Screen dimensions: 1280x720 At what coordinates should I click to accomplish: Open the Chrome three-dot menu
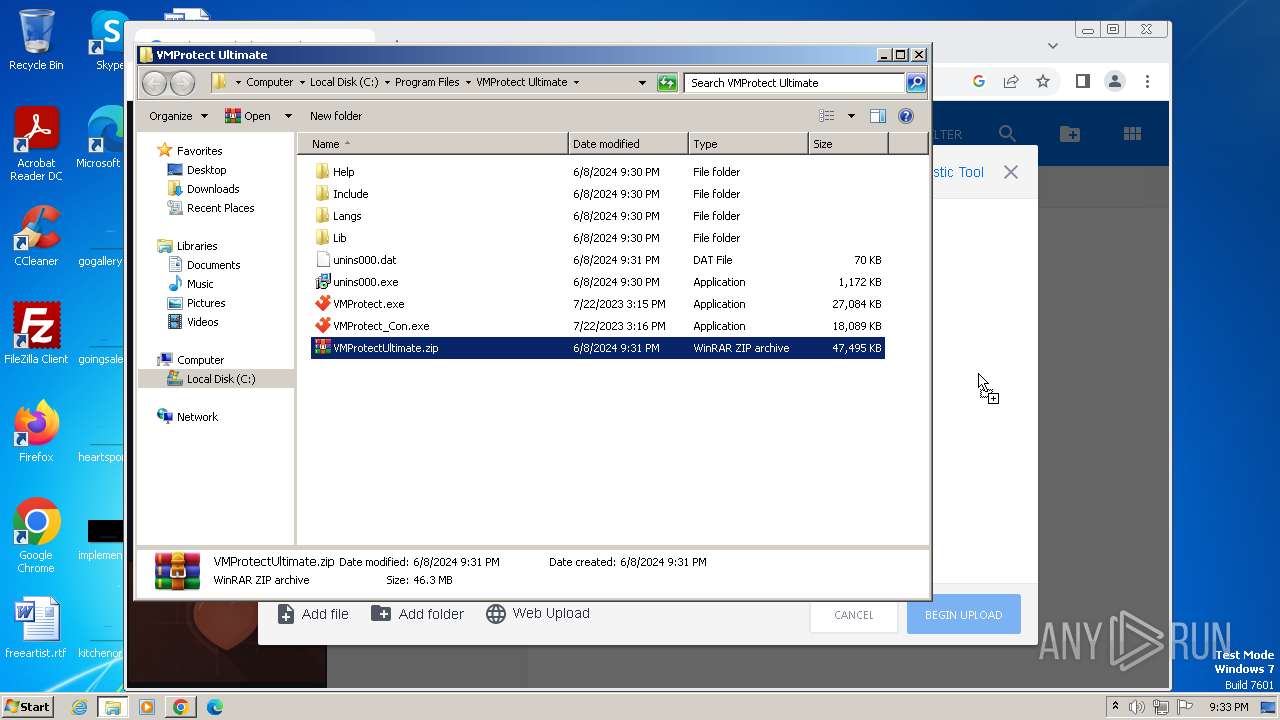click(1147, 82)
